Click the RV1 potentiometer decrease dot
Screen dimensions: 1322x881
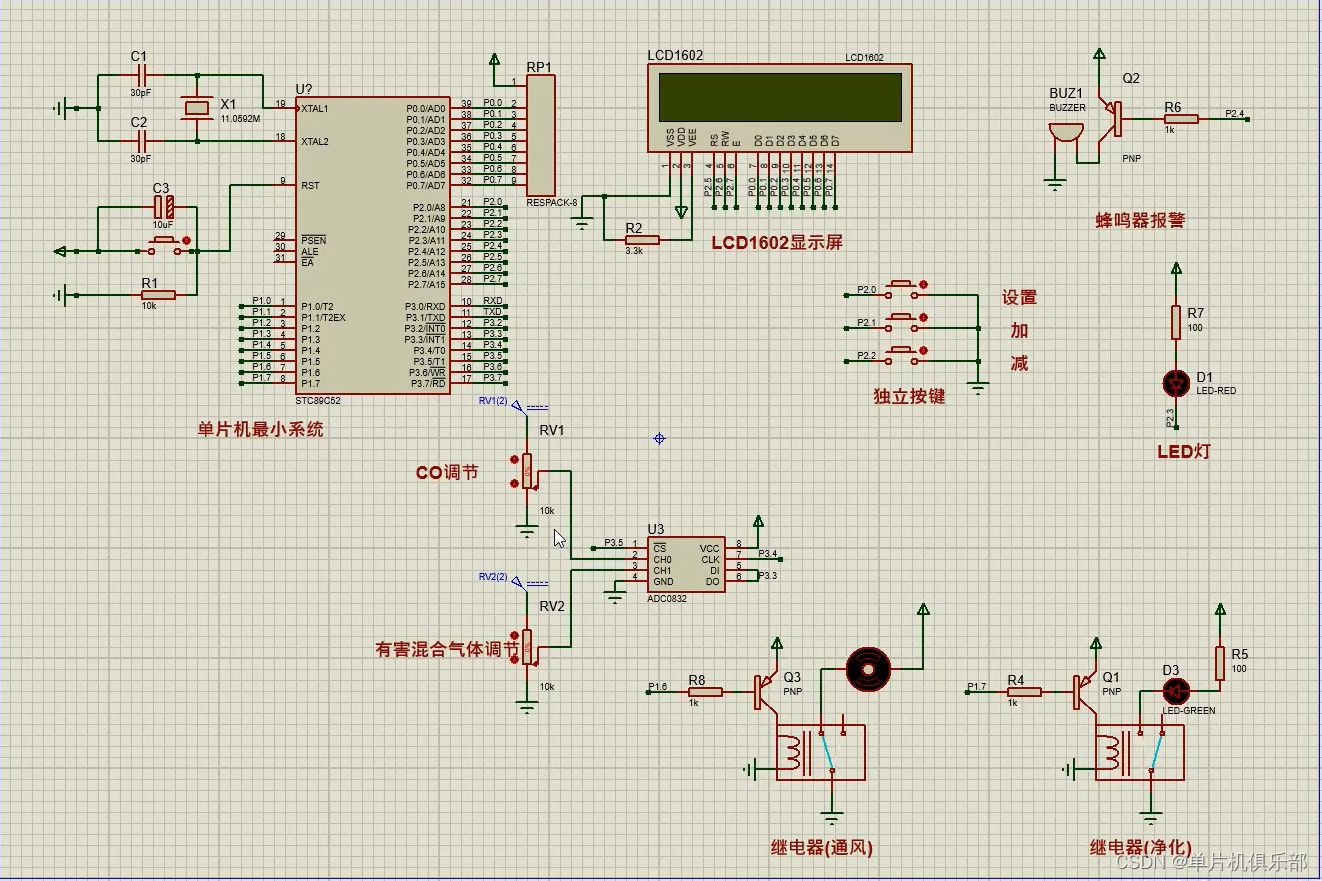click(x=514, y=483)
